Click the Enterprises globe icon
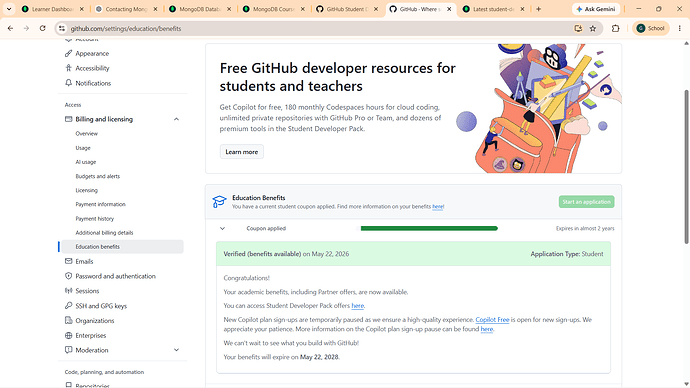690x388 pixels. [x=68, y=335]
